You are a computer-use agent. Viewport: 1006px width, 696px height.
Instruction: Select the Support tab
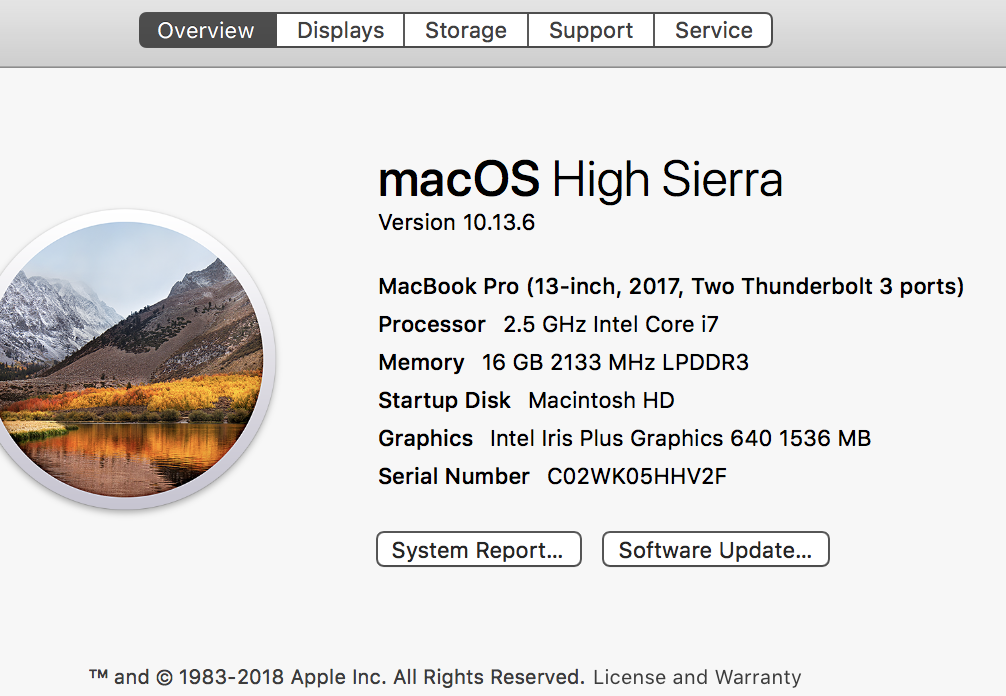(591, 30)
